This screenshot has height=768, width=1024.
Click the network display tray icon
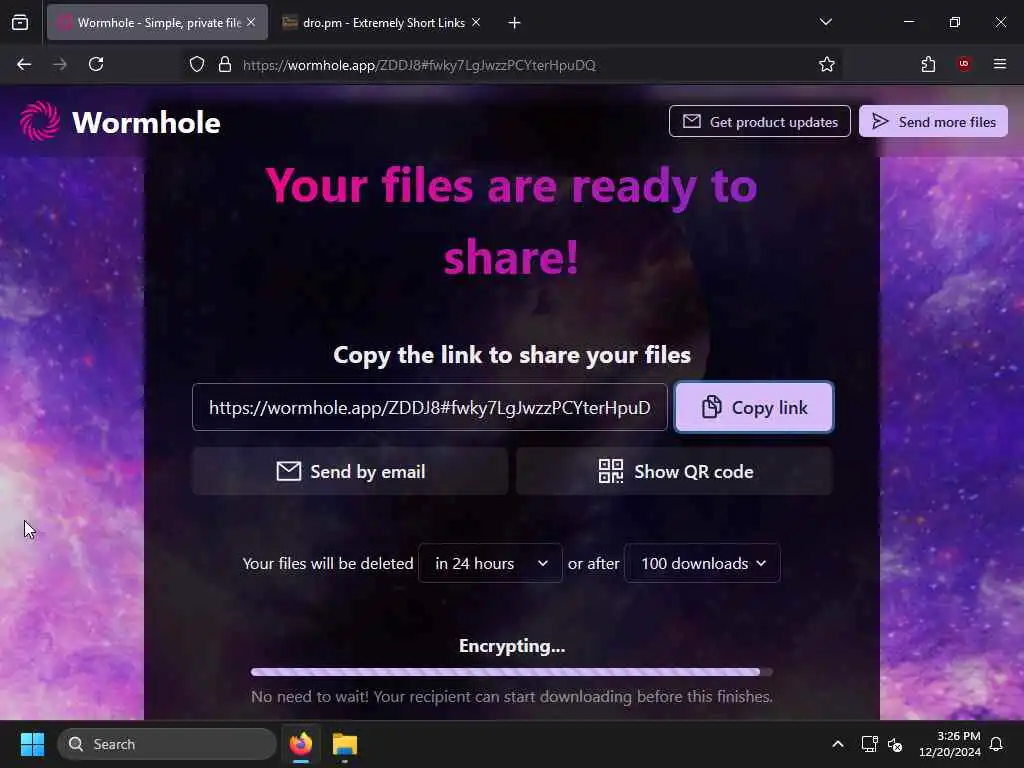pos(869,744)
